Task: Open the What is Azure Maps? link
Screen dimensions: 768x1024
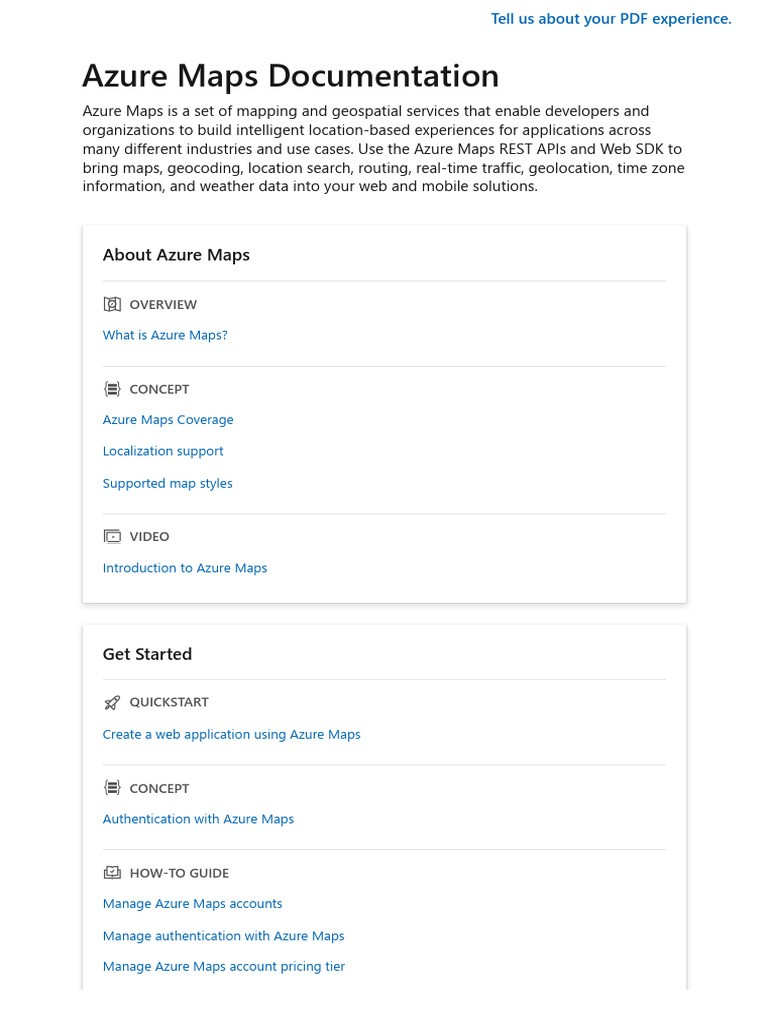Action: pyautogui.click(x=165, y=335)
